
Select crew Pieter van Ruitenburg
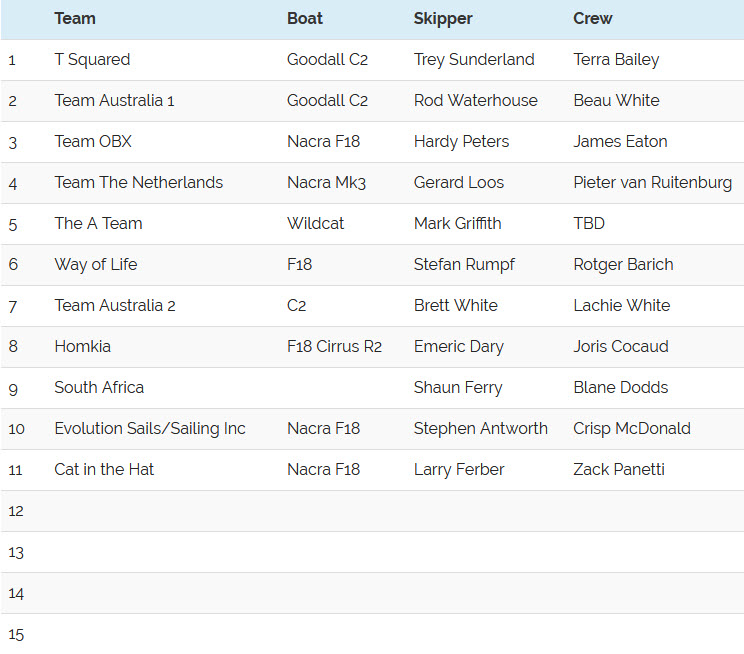[x=652, y=182]
